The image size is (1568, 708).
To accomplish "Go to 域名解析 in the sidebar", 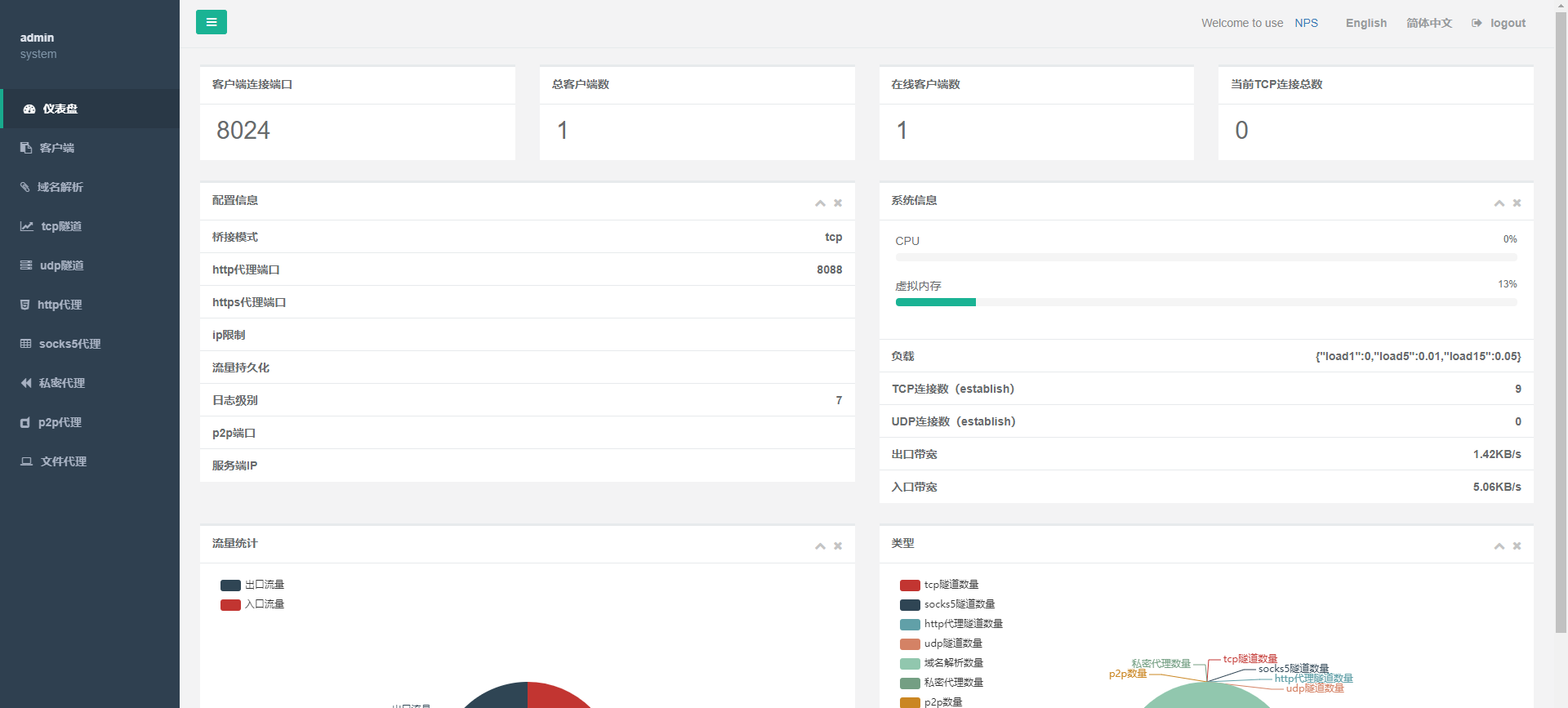I will point(90,187).
